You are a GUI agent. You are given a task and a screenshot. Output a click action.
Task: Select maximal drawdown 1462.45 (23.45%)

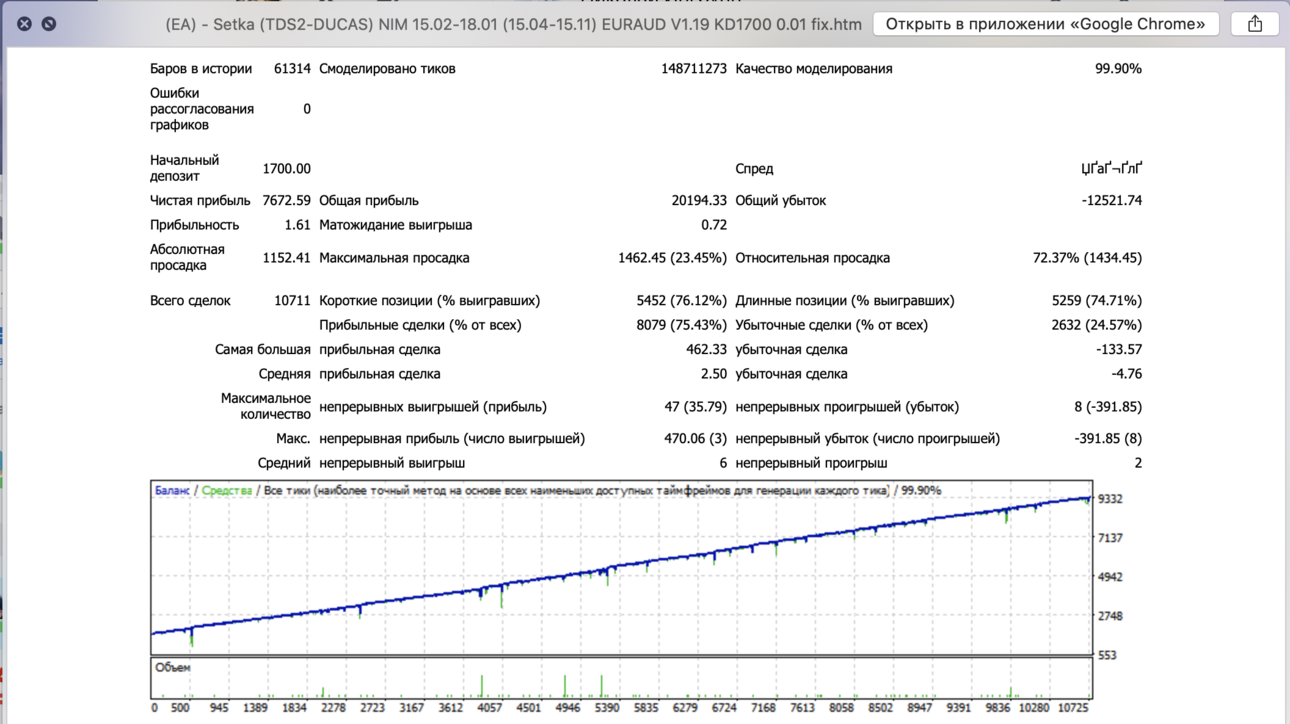672,258
